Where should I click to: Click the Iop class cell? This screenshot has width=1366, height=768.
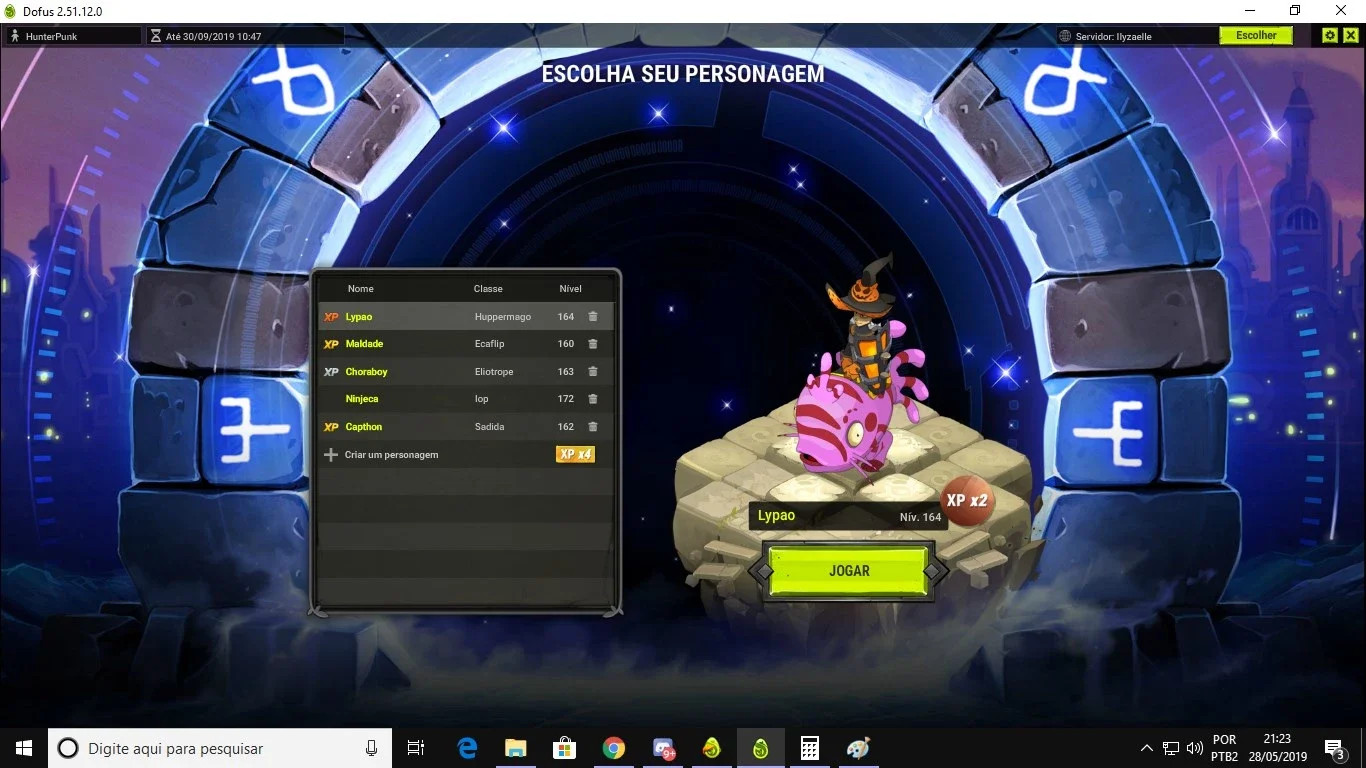point(481,399)
